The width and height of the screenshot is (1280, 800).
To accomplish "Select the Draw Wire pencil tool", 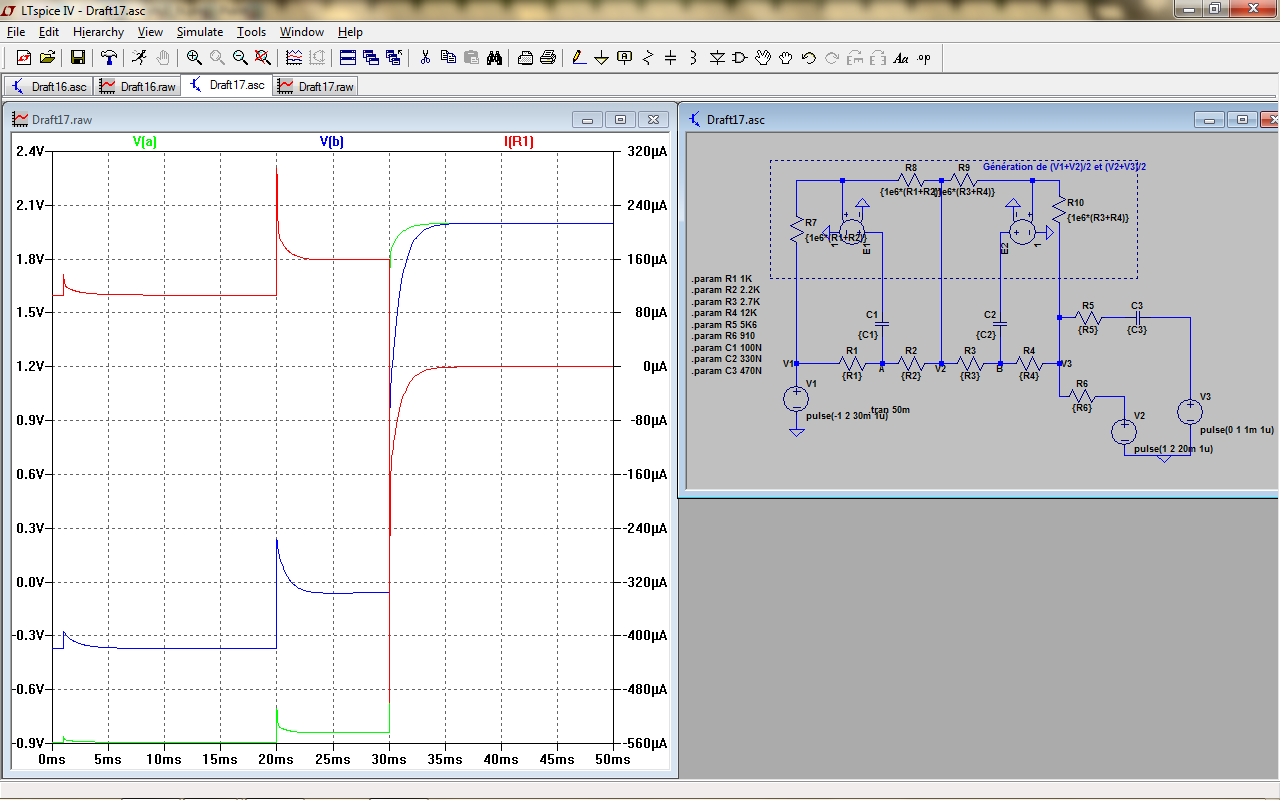I will (x=579, y=58).
